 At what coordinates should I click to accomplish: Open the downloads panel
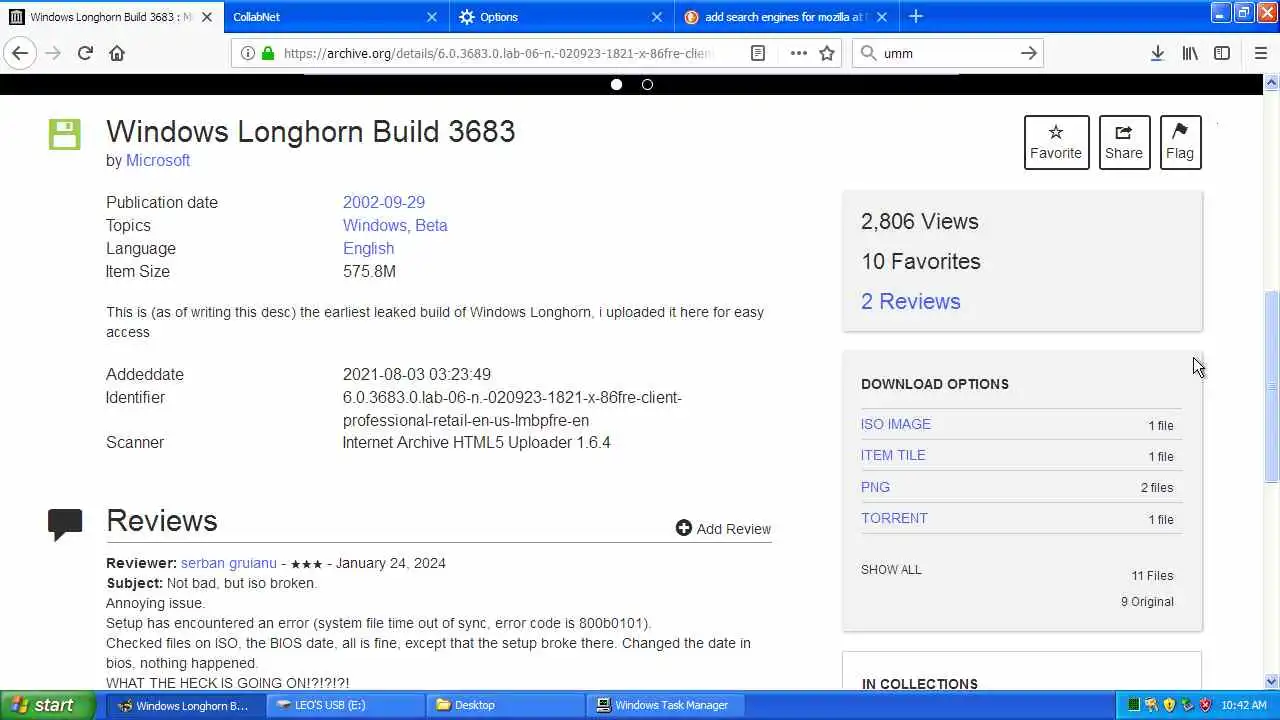pyautogui.click(x=1157, y=53)
